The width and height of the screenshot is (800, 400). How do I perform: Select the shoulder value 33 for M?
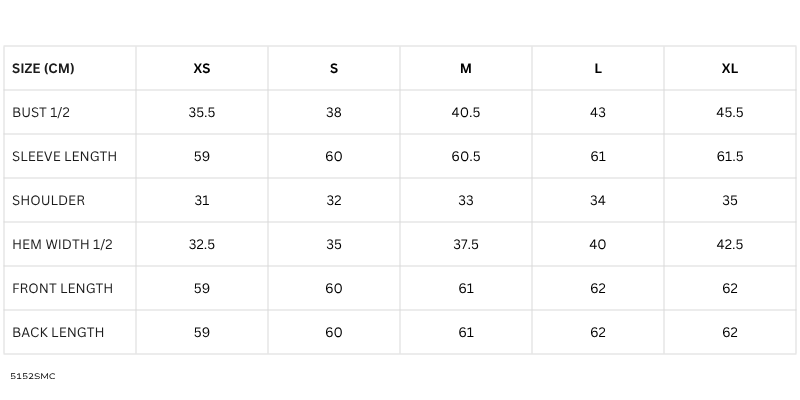(x=466, y=201)
